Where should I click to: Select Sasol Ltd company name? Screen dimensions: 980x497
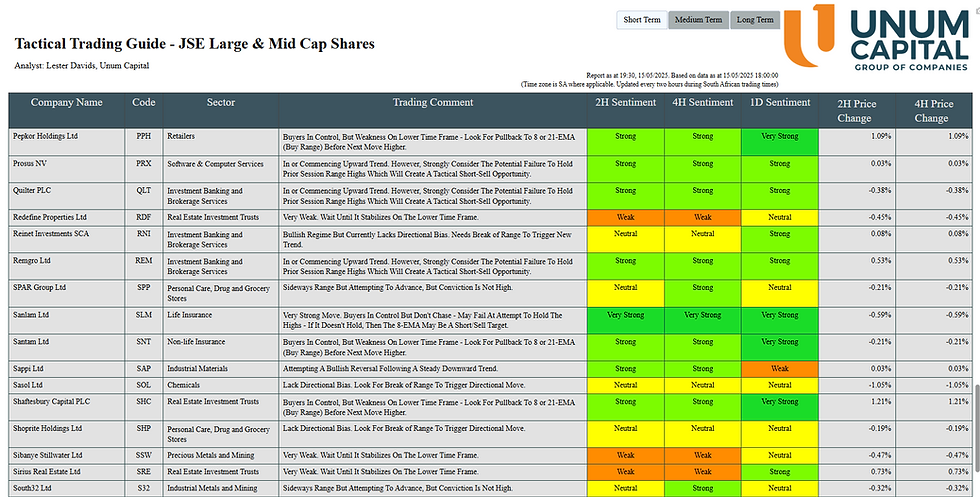[x=28, y=385]
